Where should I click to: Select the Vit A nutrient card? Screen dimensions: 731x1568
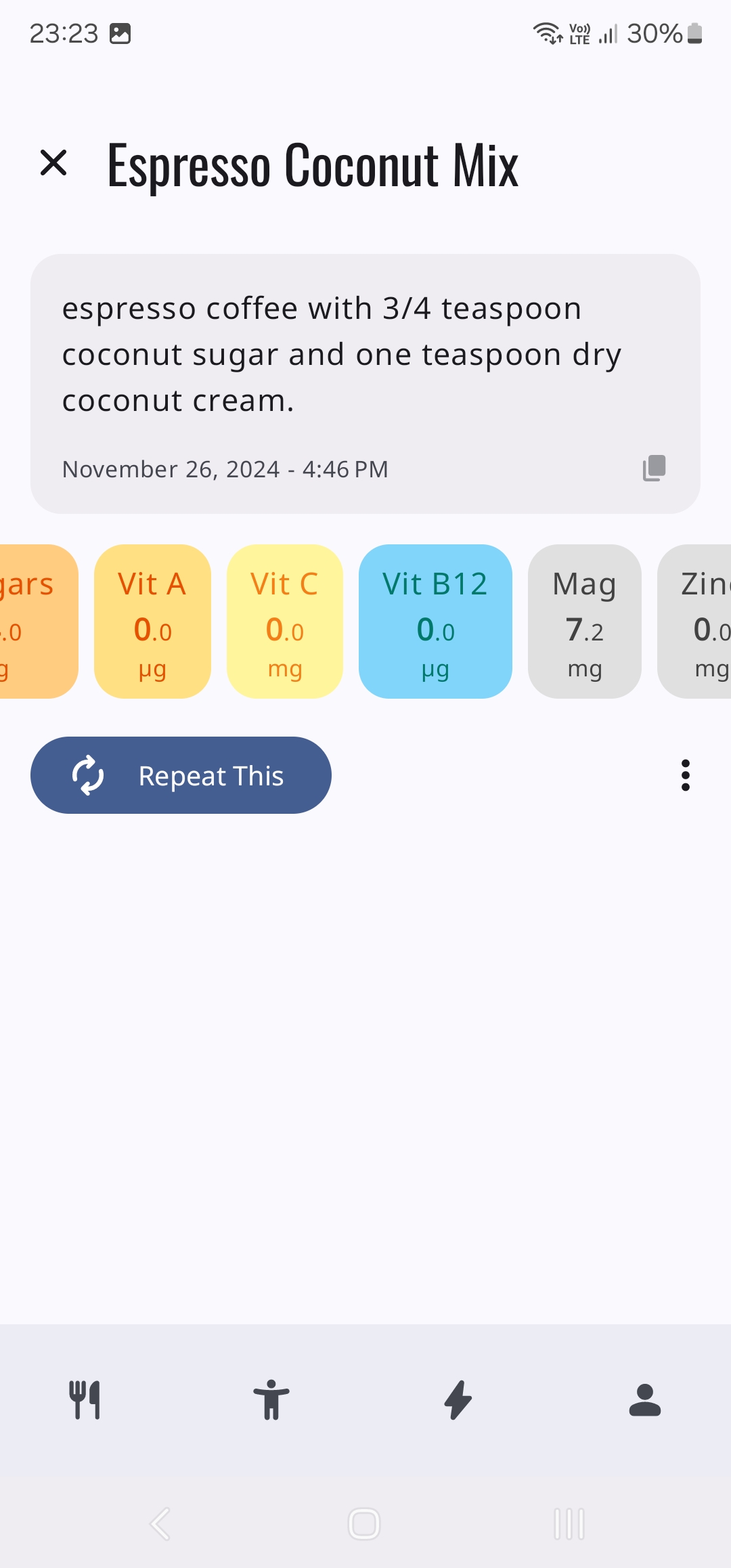coord(152,622)
